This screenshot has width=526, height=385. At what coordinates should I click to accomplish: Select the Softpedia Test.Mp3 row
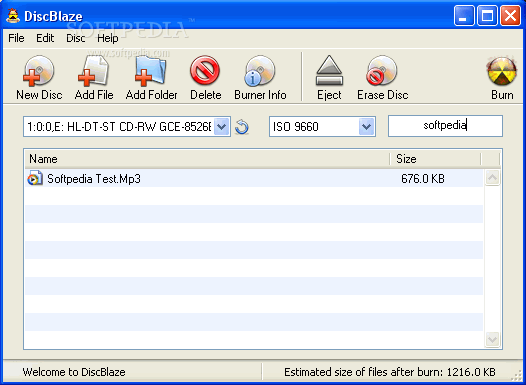coord(254,178)
